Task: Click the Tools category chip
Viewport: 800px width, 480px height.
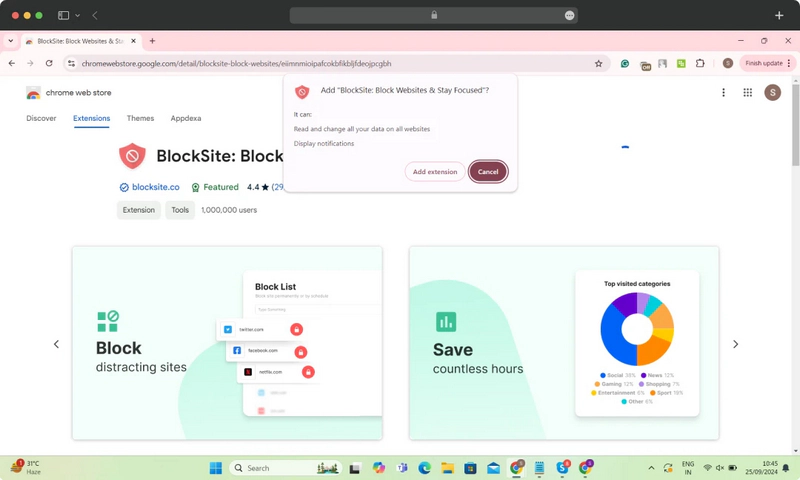Action: point(180,210)
